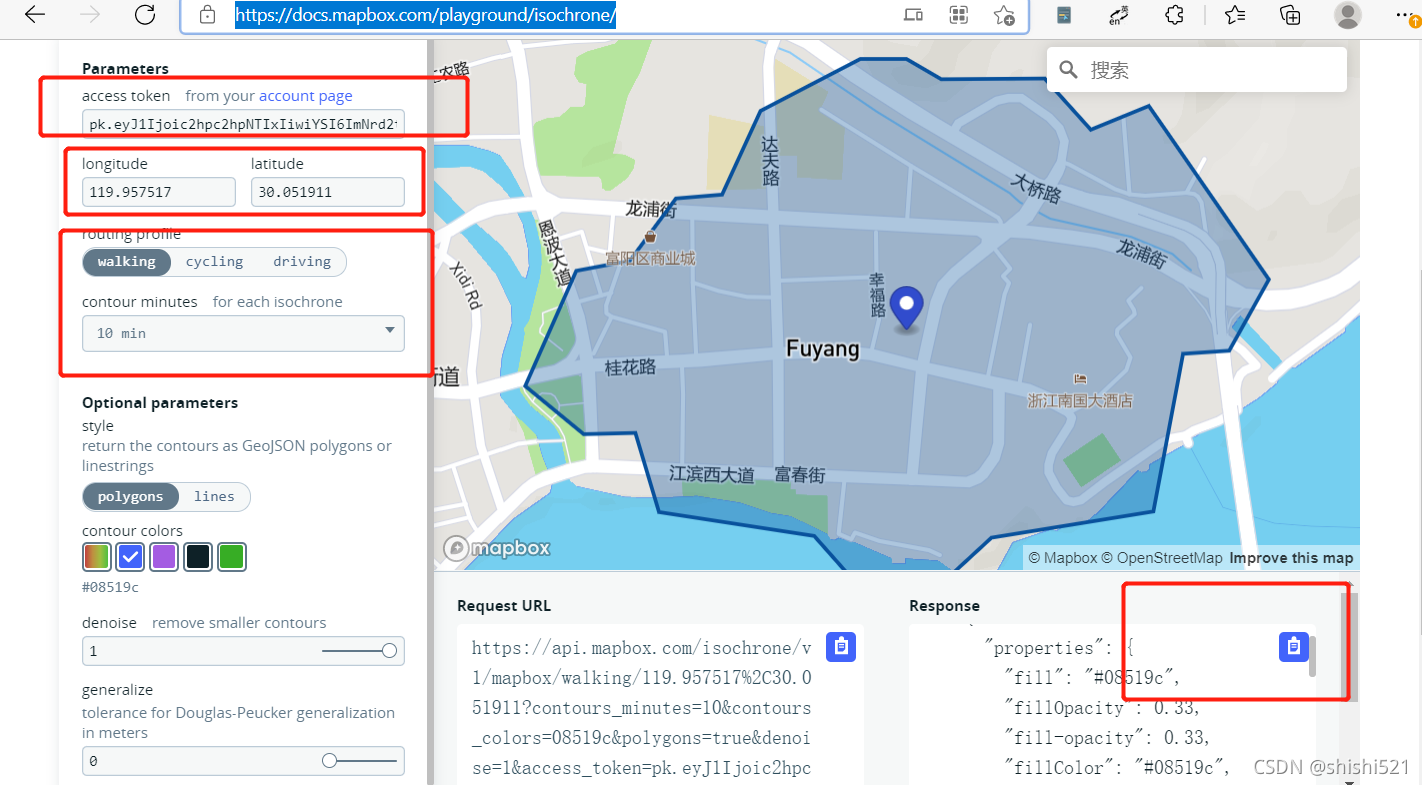Reload the isochrone playground page
This screenshot has width=1422, height=785.
145,15
